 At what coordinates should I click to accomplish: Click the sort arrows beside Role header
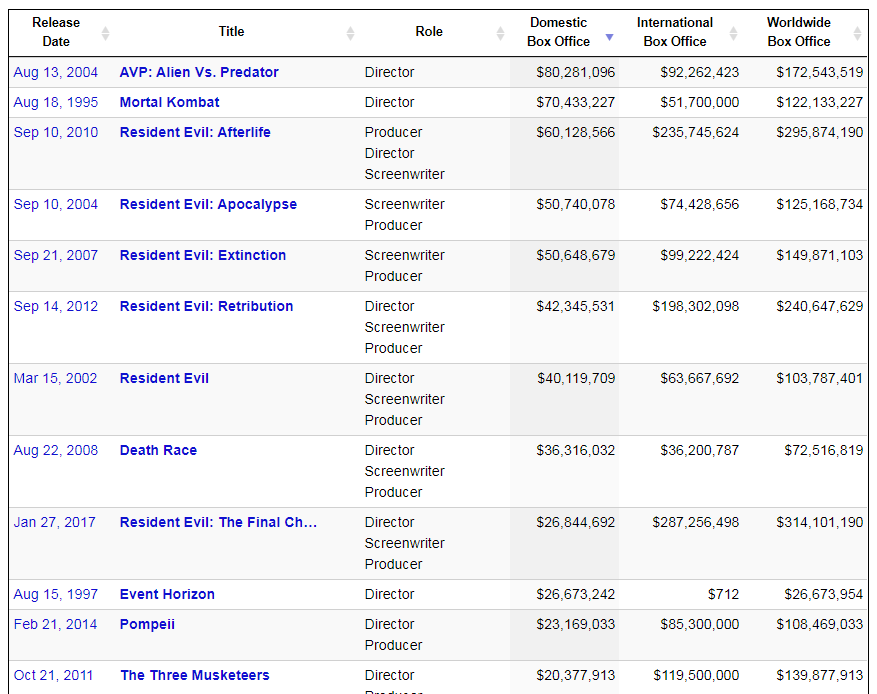coord(500,33)
